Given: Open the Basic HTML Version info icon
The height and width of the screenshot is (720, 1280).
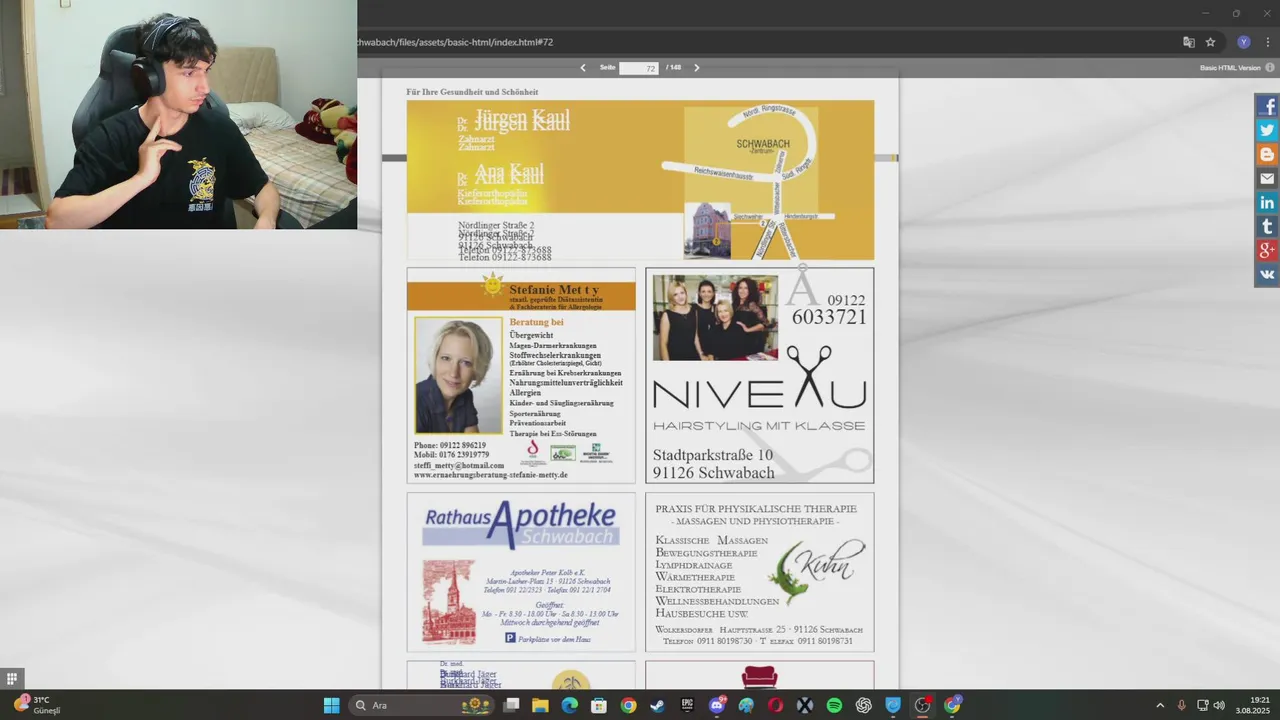Looking at the screenshot, I should pyautogui.click(x=1270, y=68).
